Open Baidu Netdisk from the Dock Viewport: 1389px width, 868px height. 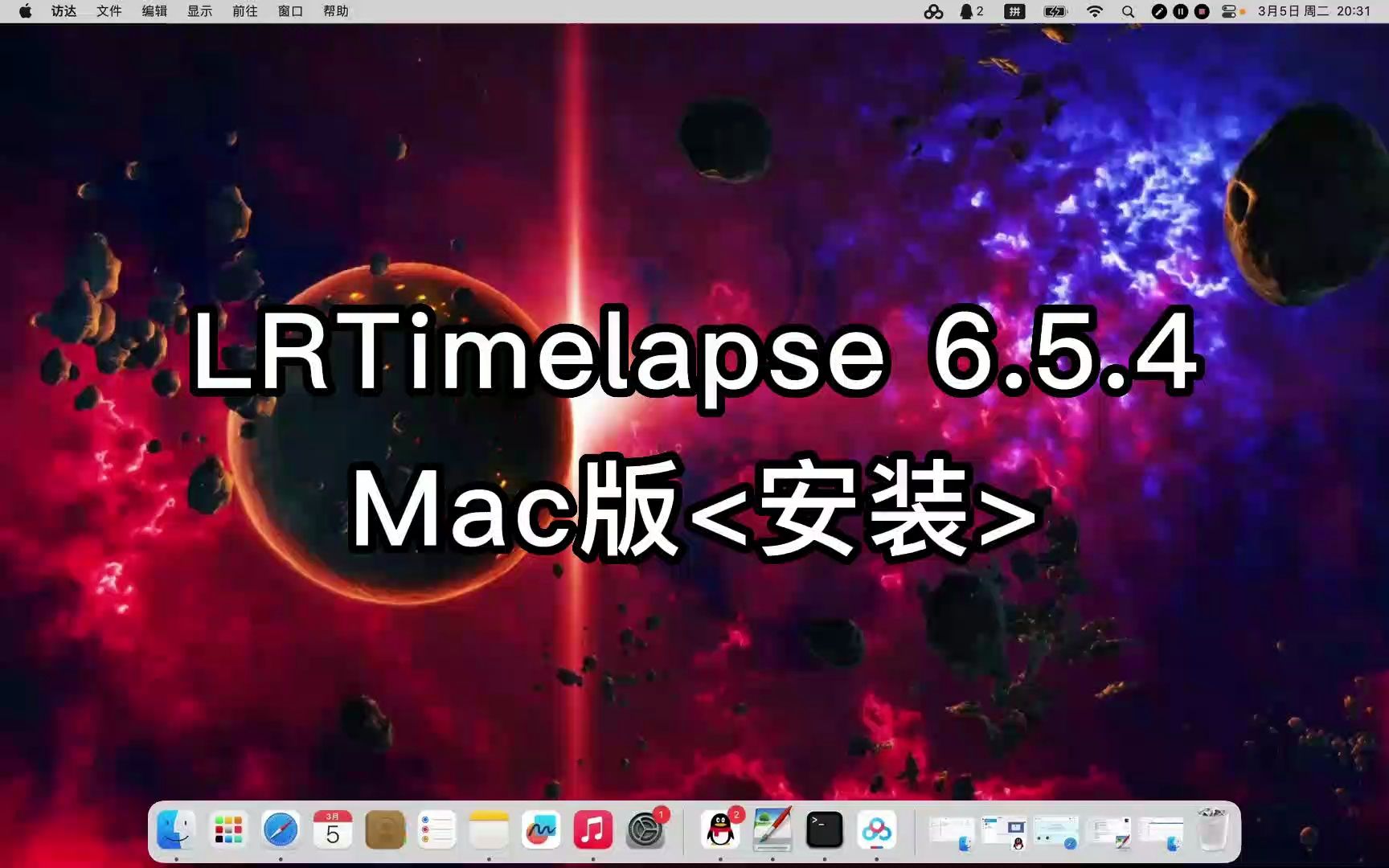point(877,829)
